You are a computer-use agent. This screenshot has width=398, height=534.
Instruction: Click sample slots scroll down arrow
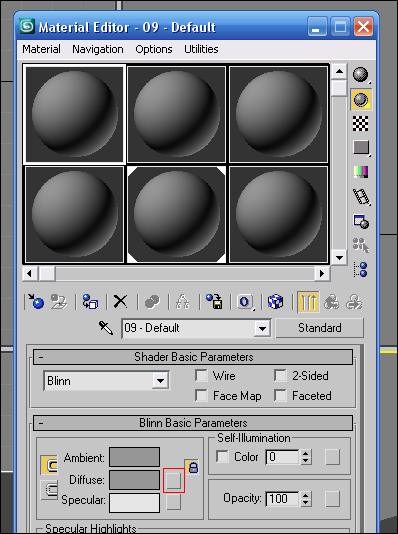[339, 257]
